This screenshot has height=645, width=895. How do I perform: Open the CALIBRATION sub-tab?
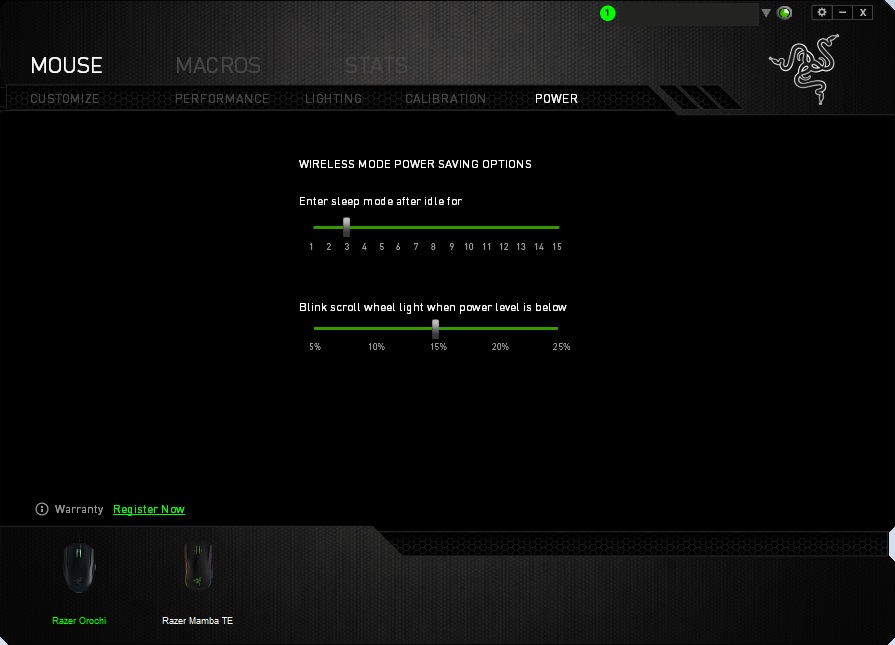[x=445, y=99]
